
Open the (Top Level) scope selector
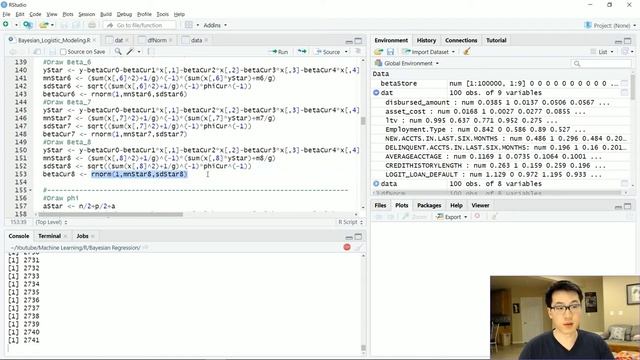pos(51,222)
